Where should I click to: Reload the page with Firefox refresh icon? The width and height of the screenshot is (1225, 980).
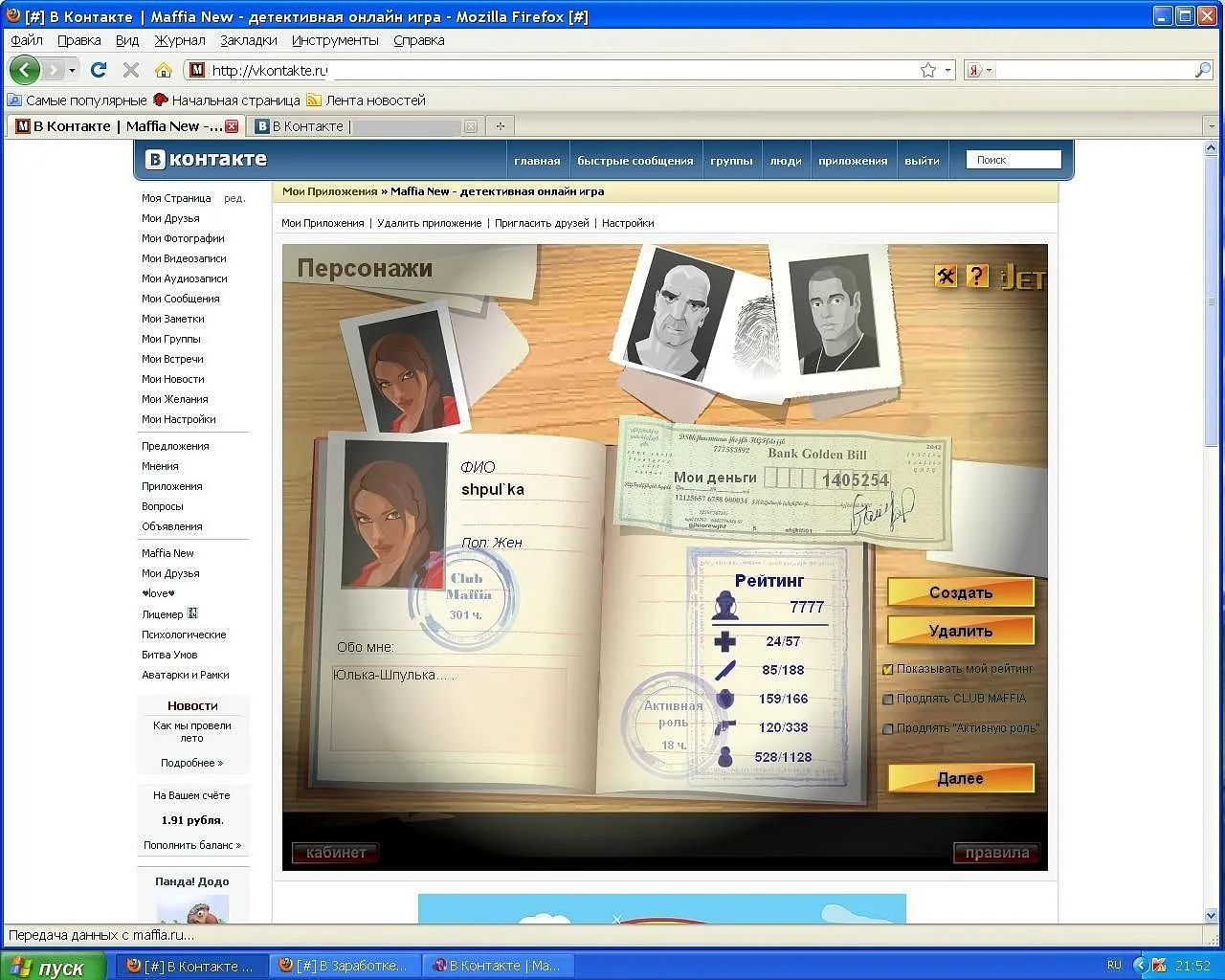click(99, 70)
